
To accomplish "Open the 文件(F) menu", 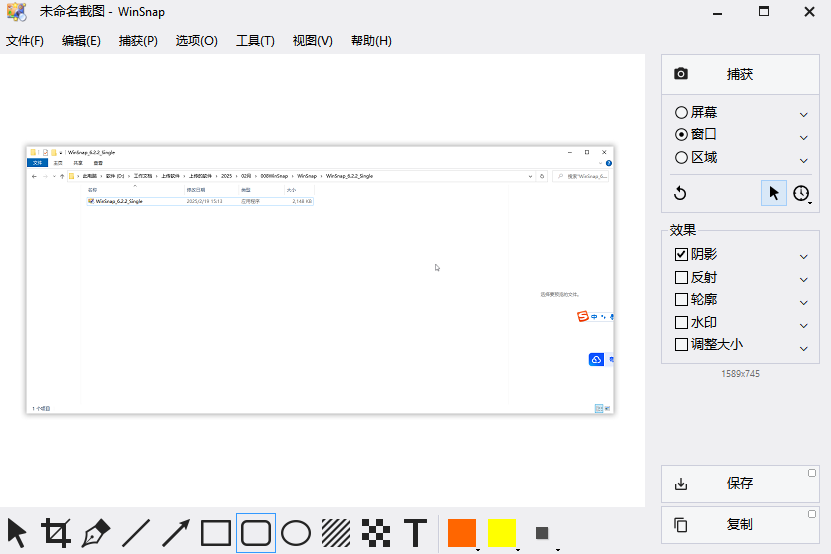I will [x=25, y=41].
